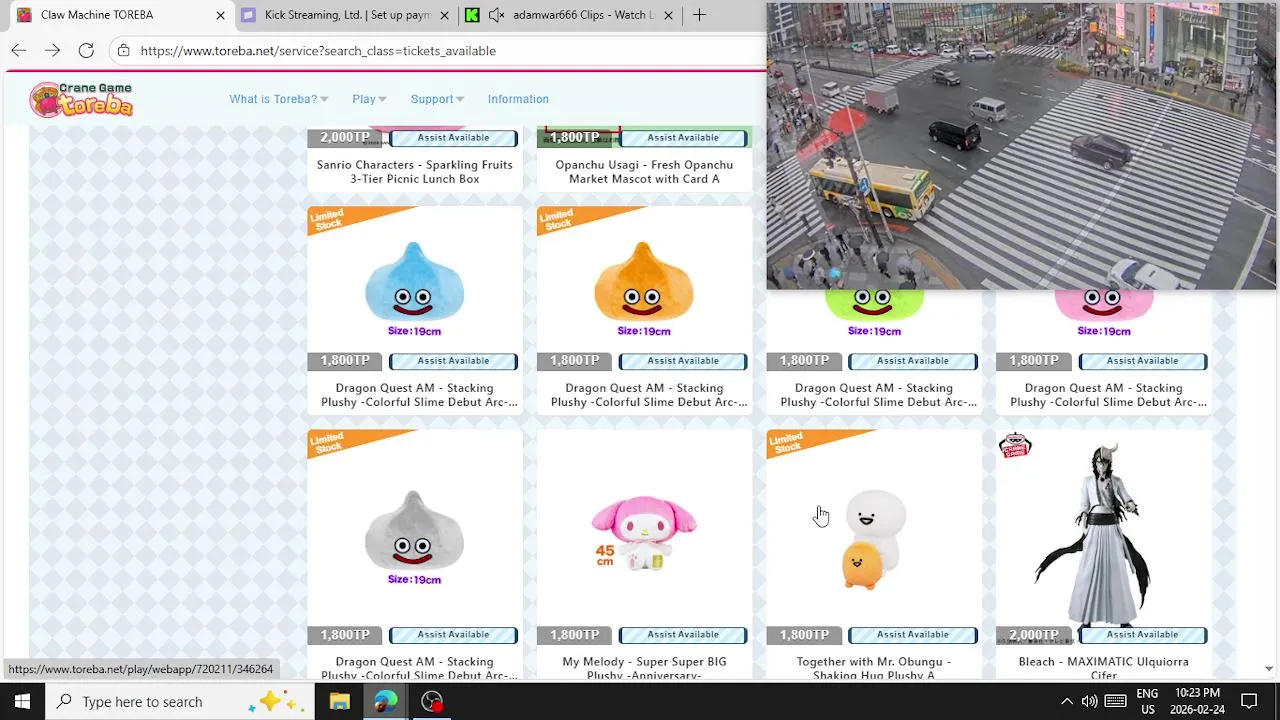Screen dimensions: 1280x720
Task: Expand the What is Toreba? menu
Action: [x=278, y=99]
